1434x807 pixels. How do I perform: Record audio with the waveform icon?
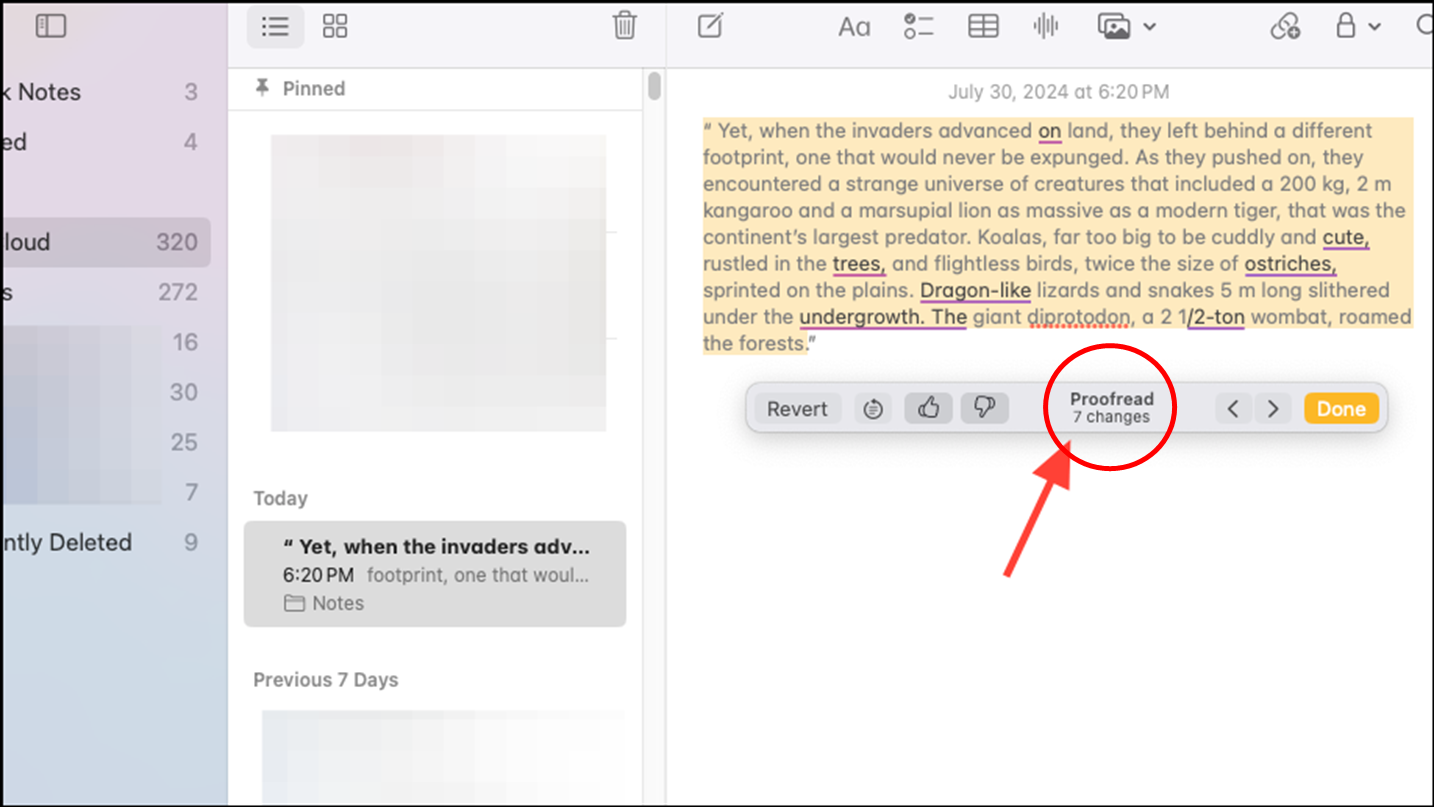click(x=1046, y=26)
